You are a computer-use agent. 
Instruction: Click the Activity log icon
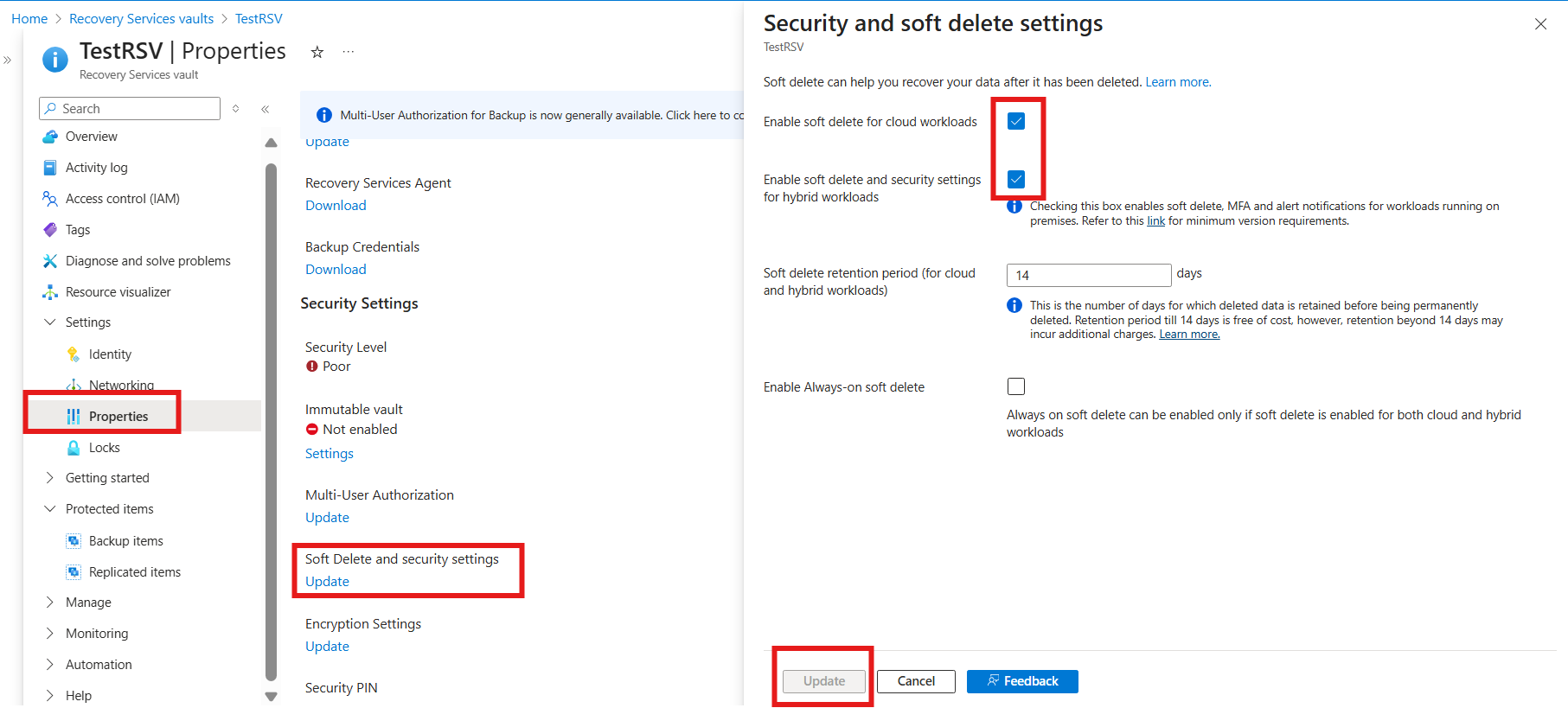tap(50, 168)
